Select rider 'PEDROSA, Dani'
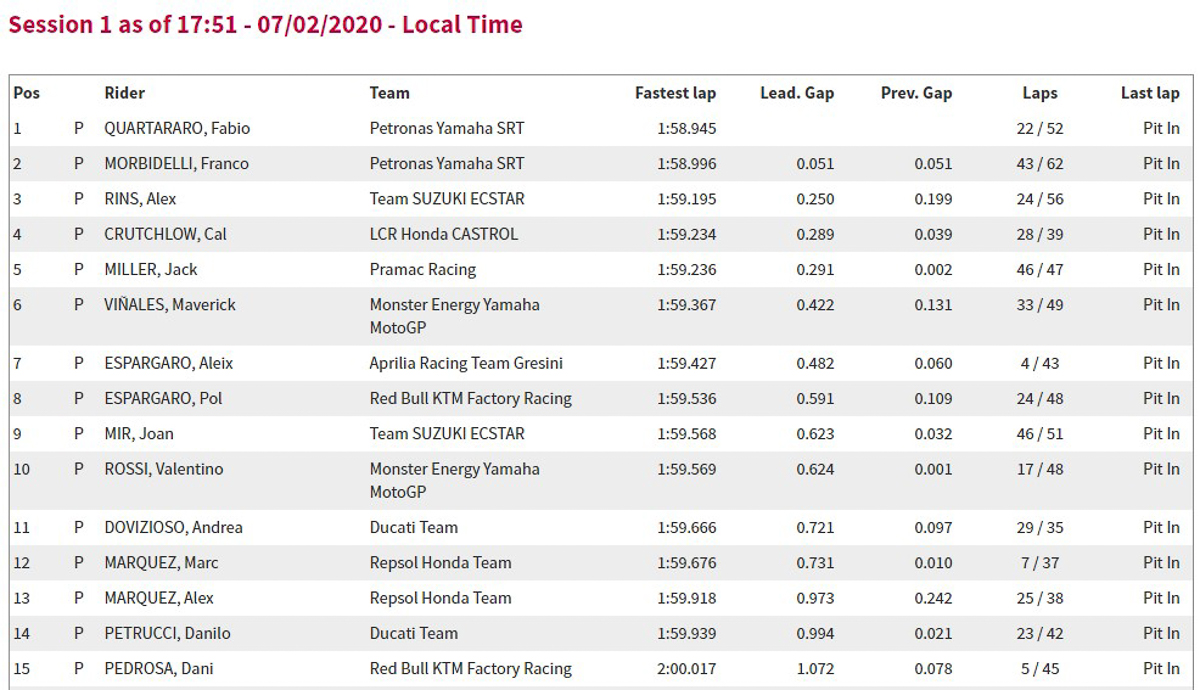The image size is (1200, 690). pyautogui.click(x=159, y=668)
